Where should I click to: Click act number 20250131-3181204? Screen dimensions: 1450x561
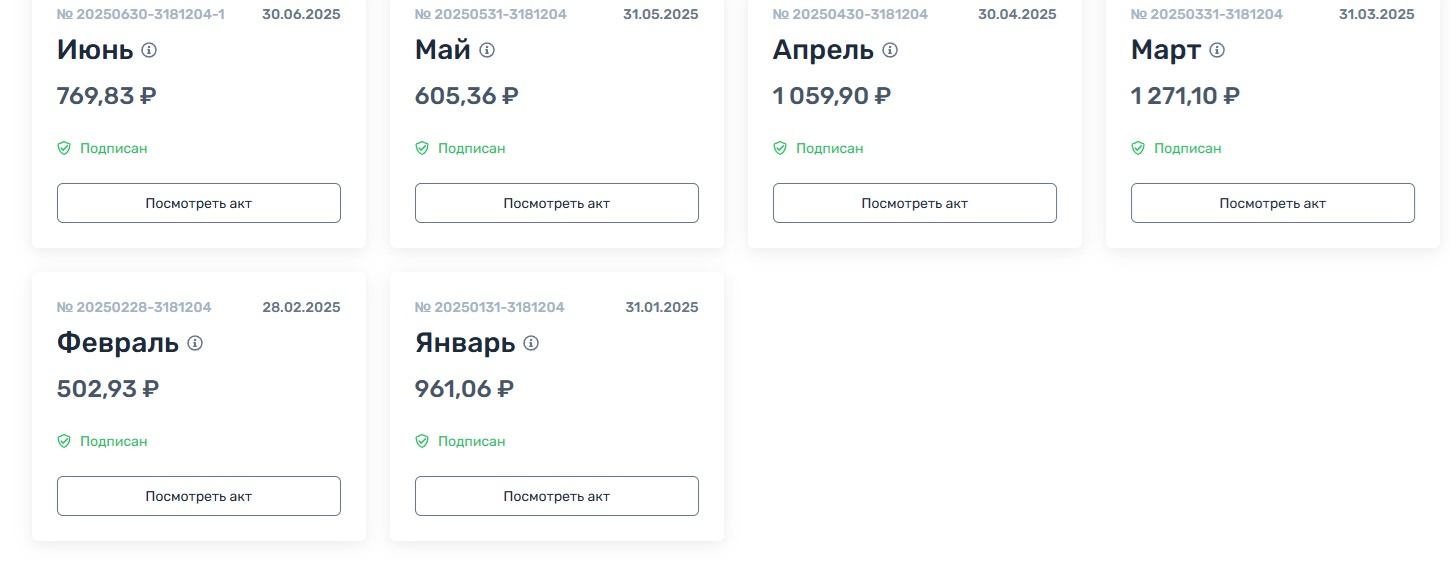pos(489,307)
